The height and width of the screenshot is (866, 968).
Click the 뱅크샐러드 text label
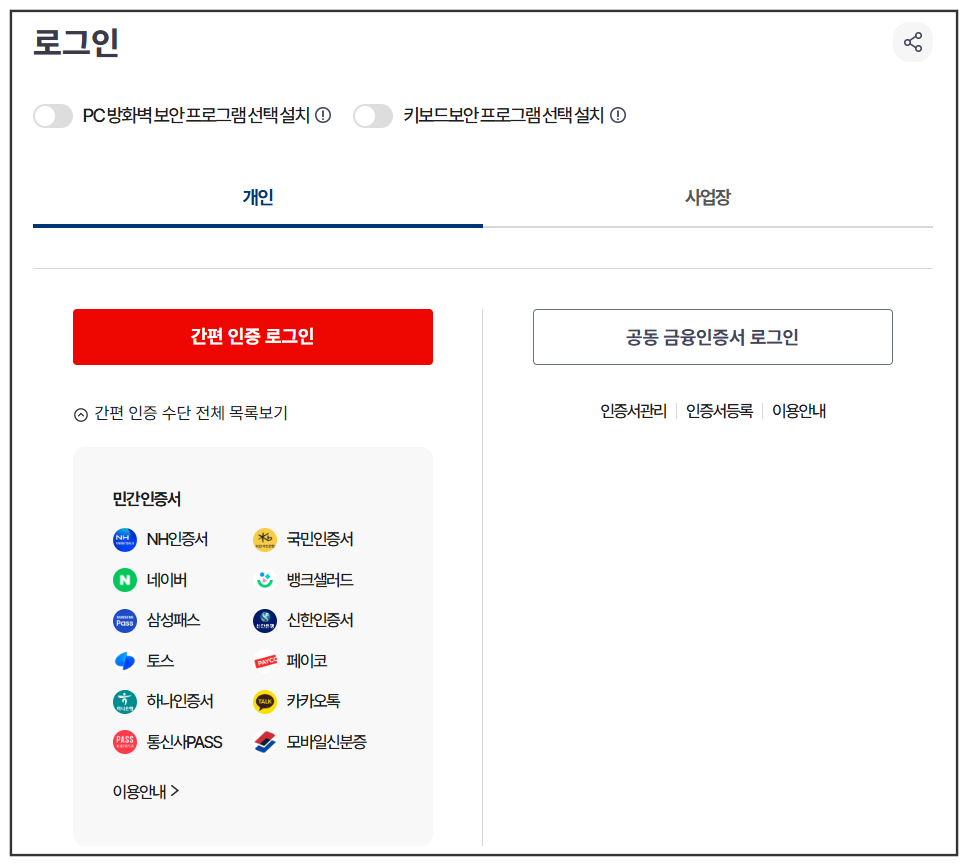coord(320,580)
